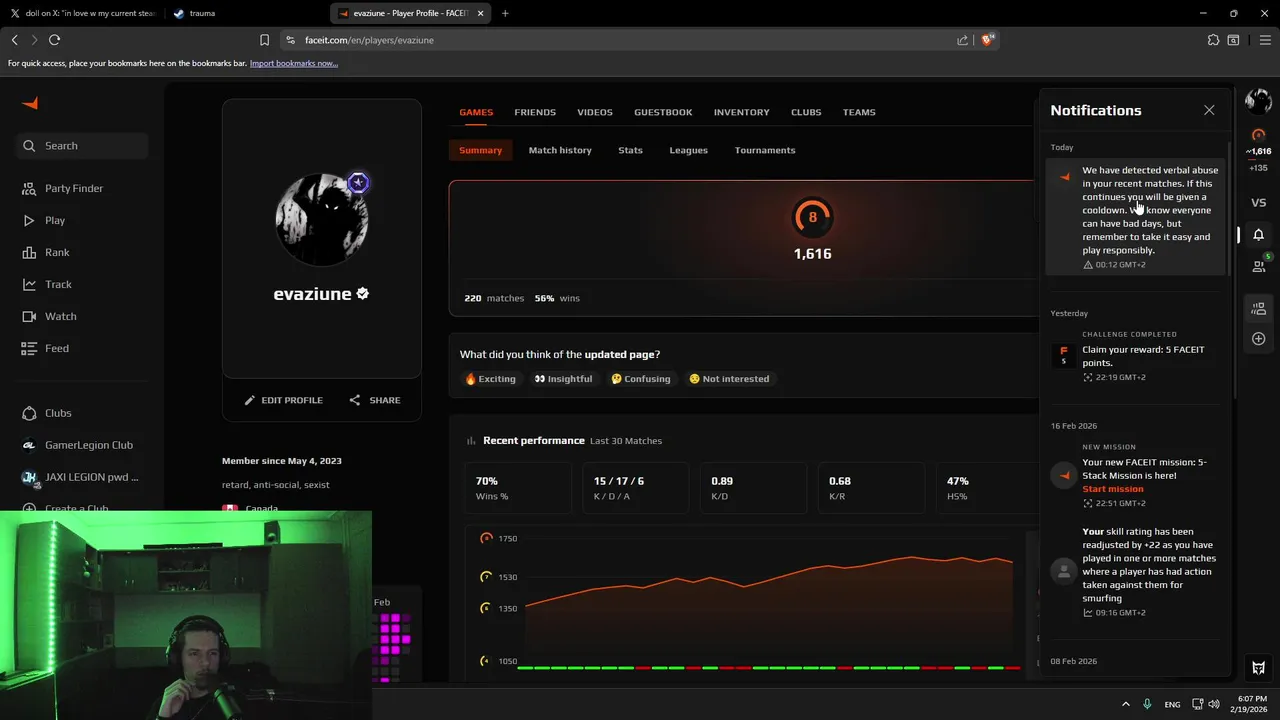Screen dimensions: 1280x720
Task: Click the plus circle icon in right rail
Action: coord(1259,339)
